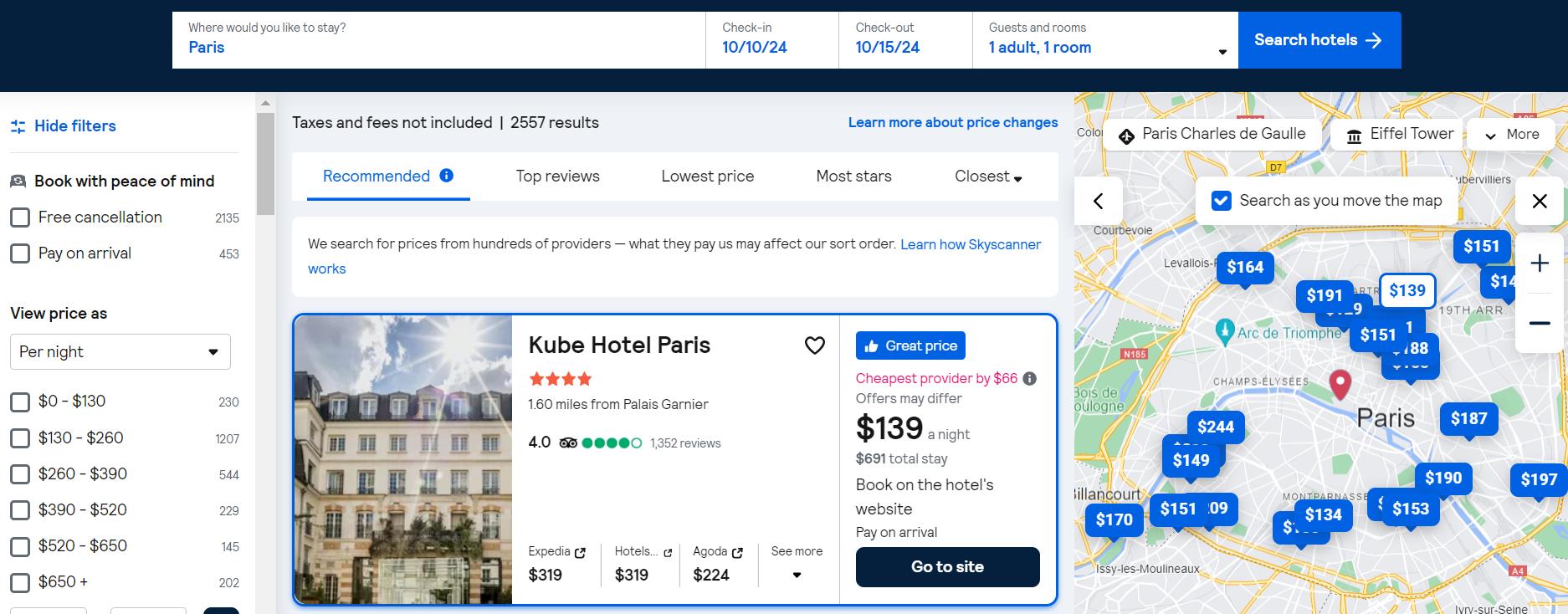The image size is (1568, 614).
Task: Open Kube Hotel Paris title
Action: (x=619, y=345)
